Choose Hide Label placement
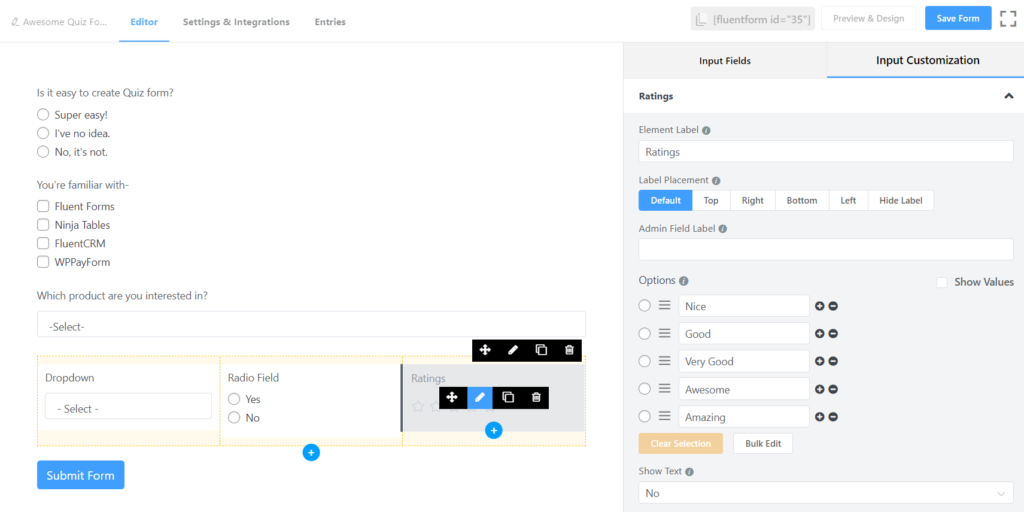This screenshot has height=512, width=1024. click(901, 200)
